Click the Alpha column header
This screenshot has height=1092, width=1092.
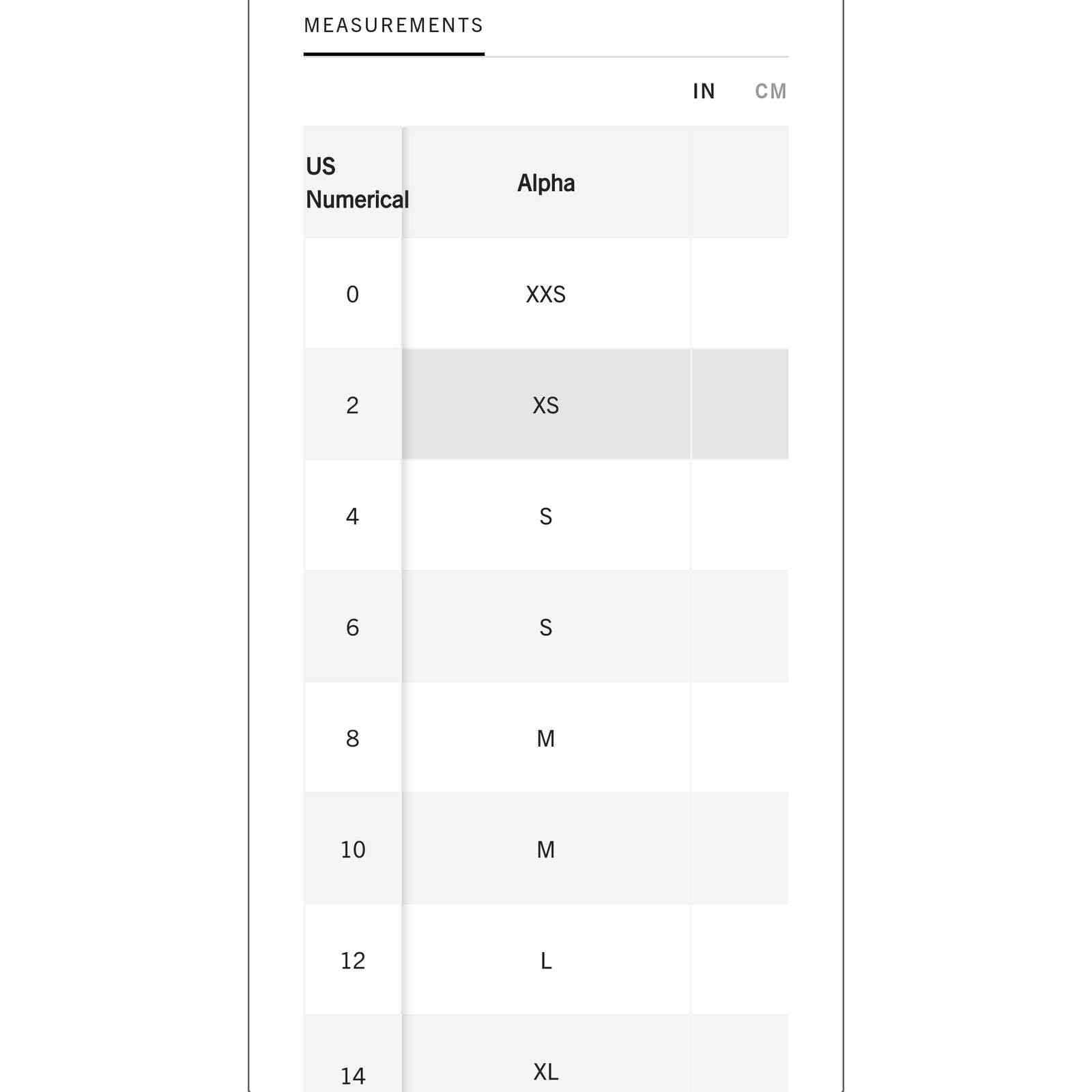click(x=546, y=183)
